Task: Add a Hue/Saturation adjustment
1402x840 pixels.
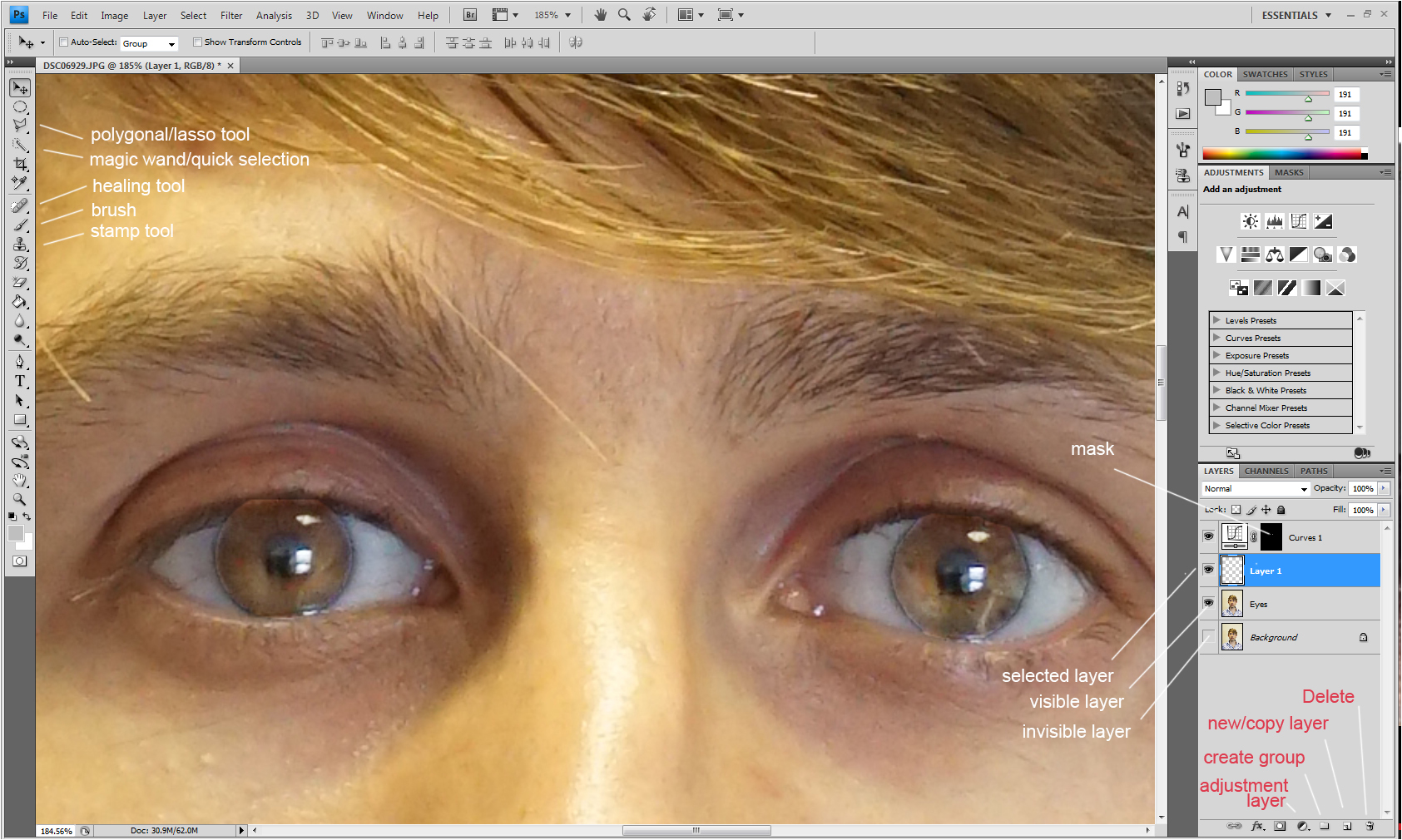Action: pos(1250,254)
